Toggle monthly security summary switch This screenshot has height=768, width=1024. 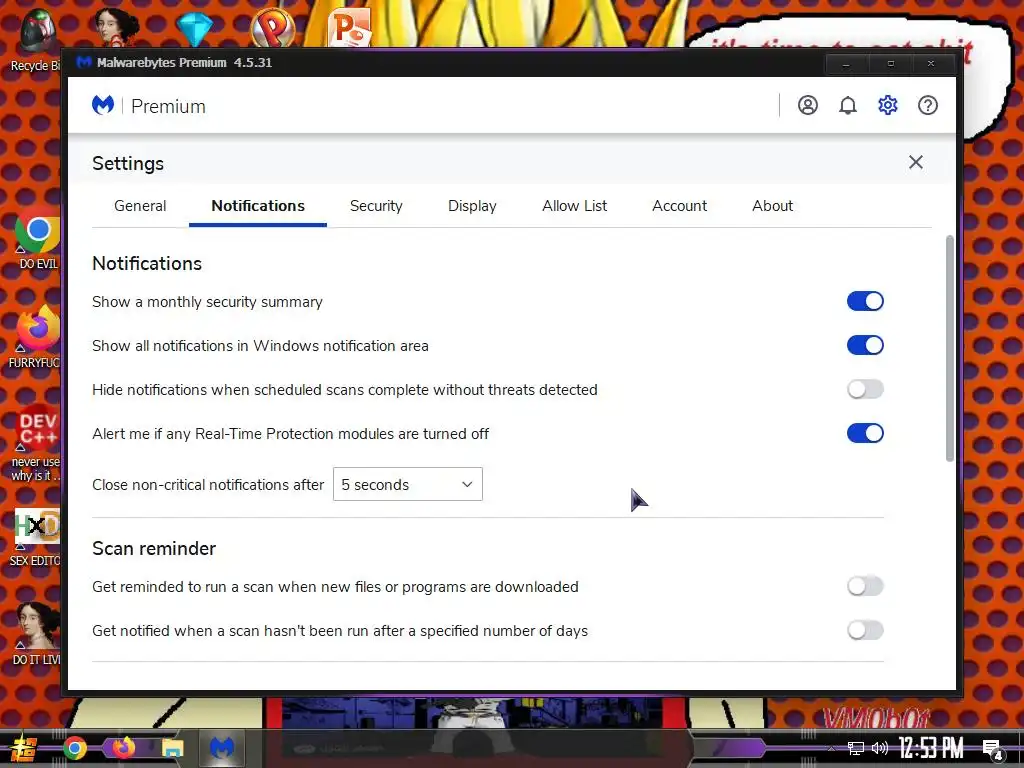tap(865, 301)
